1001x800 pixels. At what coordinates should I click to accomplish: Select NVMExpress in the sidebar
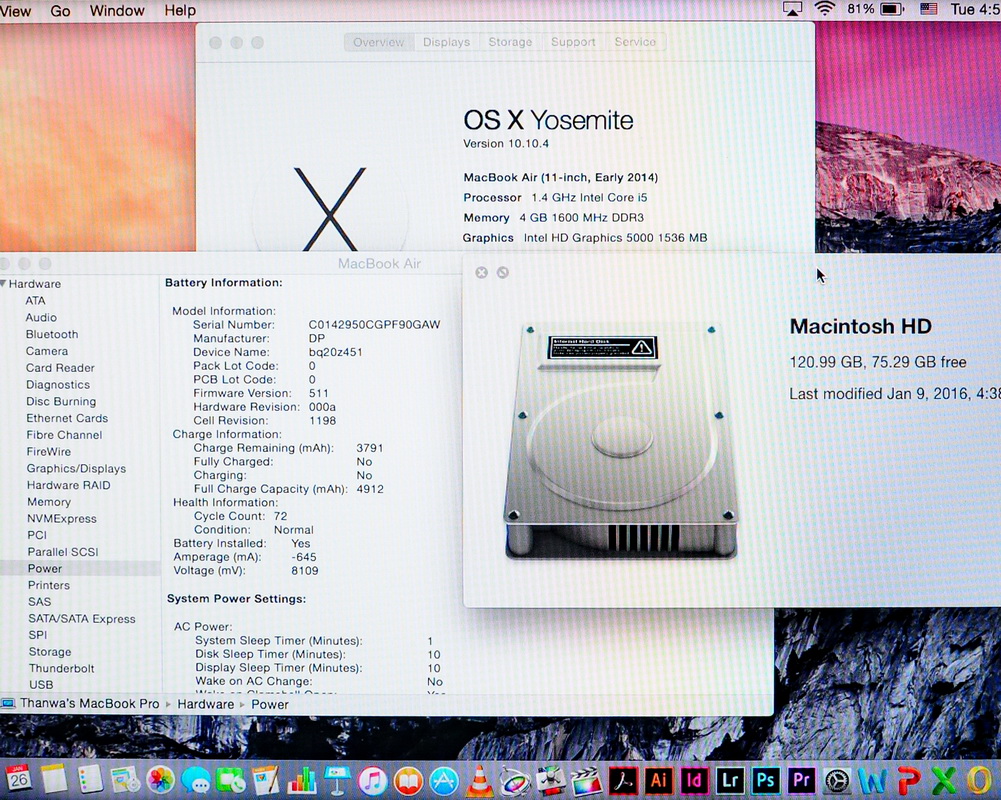[61, 518]
